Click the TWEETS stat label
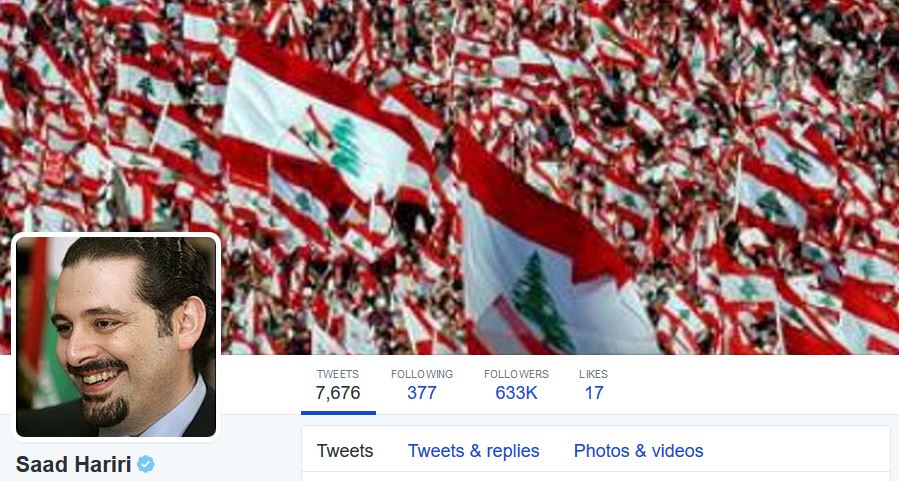 coord(338,374)
